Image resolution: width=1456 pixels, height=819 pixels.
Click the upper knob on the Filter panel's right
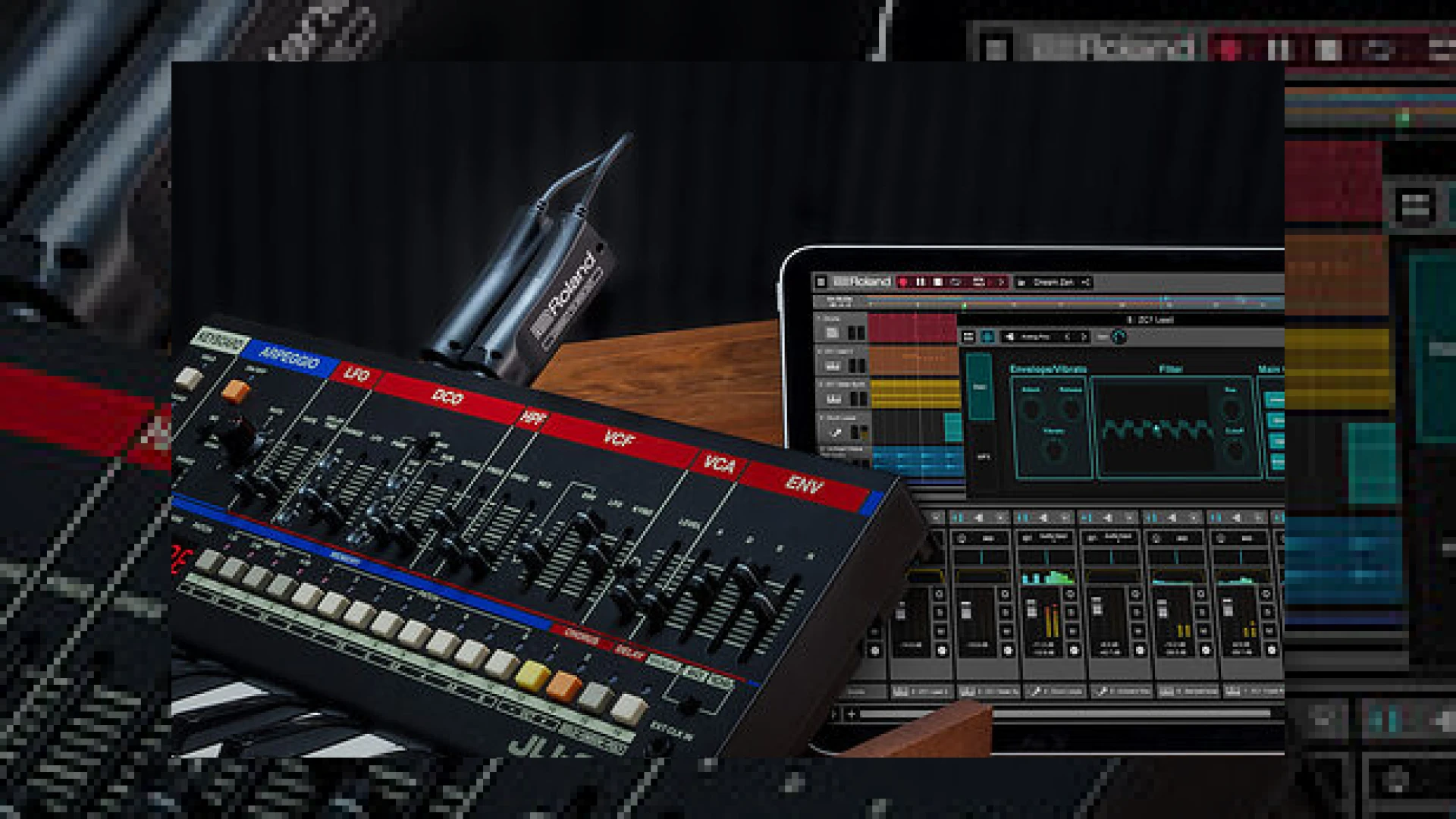1231,410
